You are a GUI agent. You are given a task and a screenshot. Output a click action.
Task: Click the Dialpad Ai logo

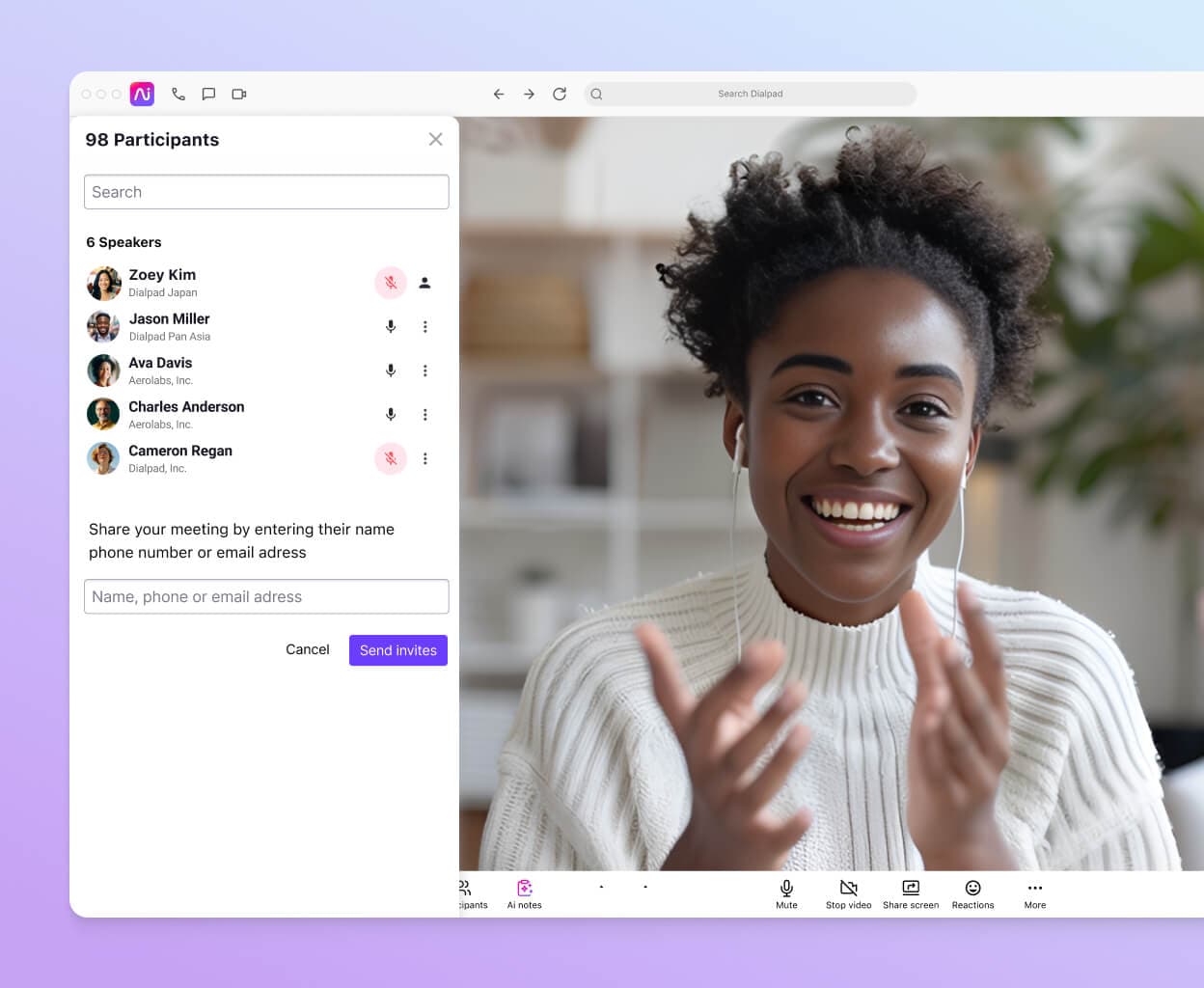pyautogui.click(x=142, y=94)
